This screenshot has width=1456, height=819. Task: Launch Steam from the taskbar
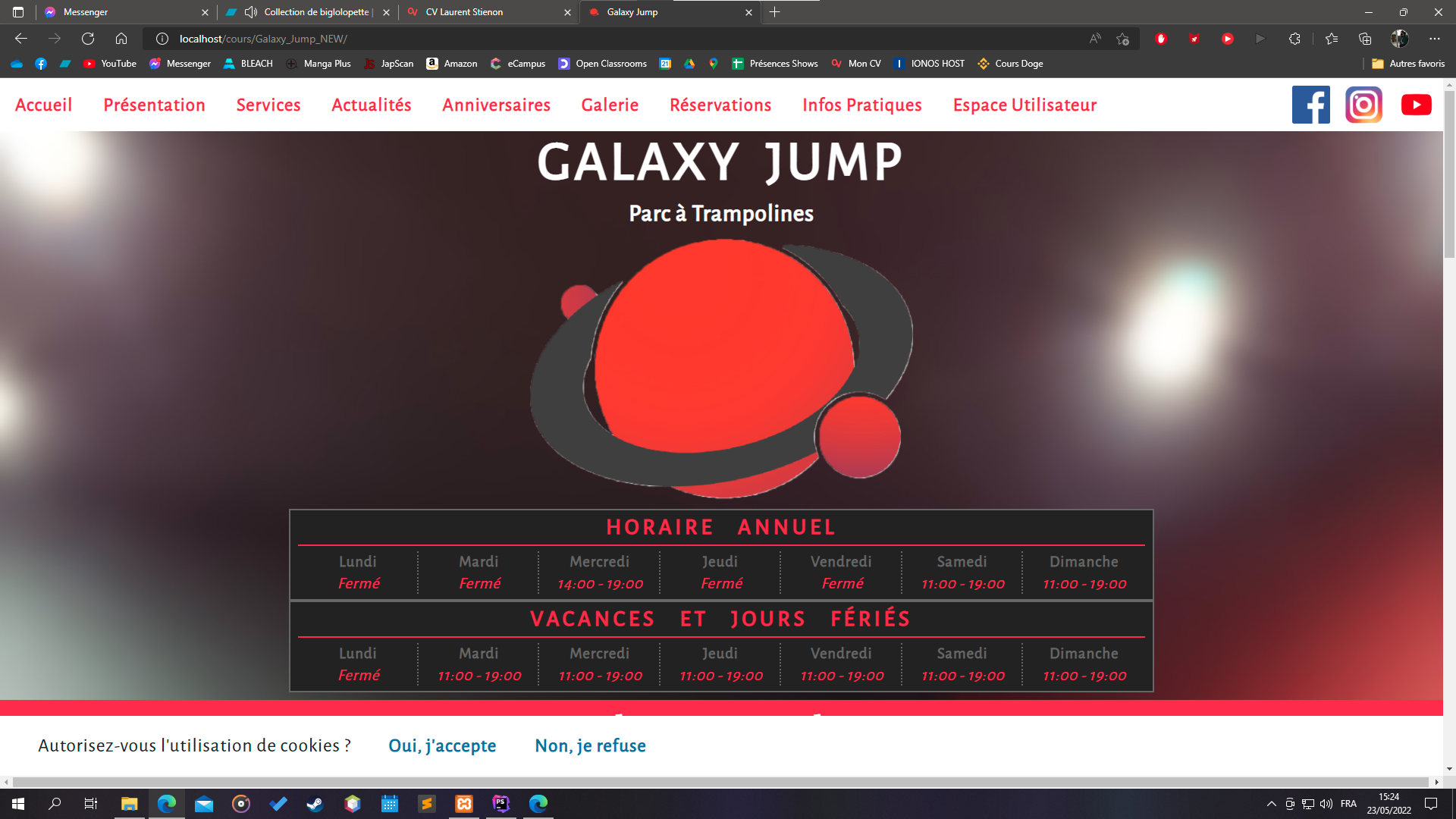[x=315, y=804]
